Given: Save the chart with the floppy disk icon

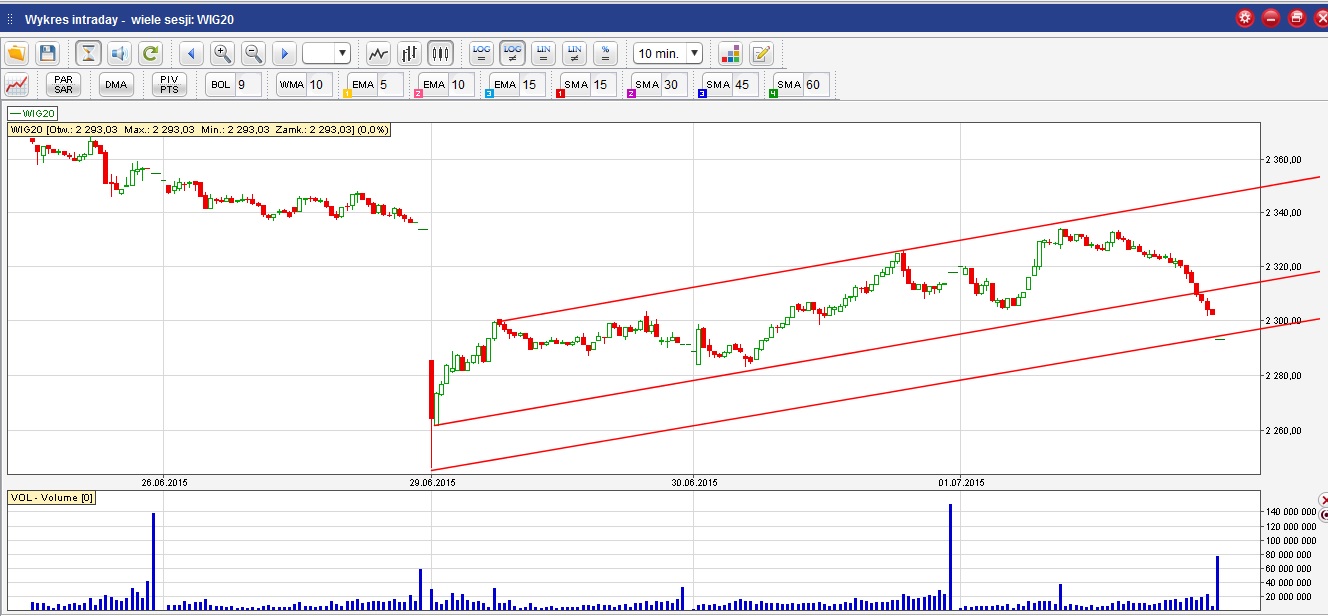Looking at the screenshot, I should click(x=47, y=53).
